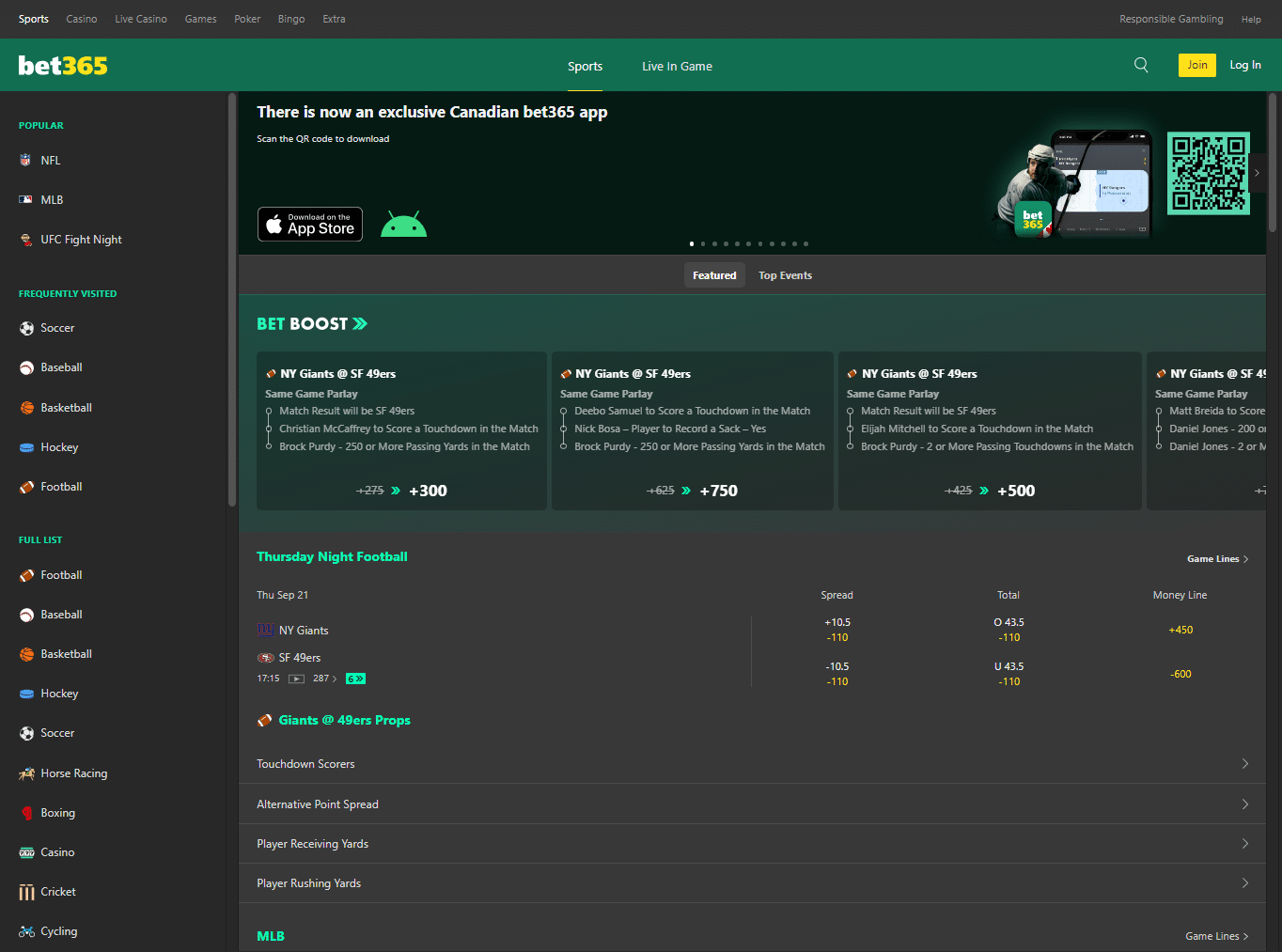
Task: Open Thursday Night Football Game Lines
Action: [x=1217, y=559]
